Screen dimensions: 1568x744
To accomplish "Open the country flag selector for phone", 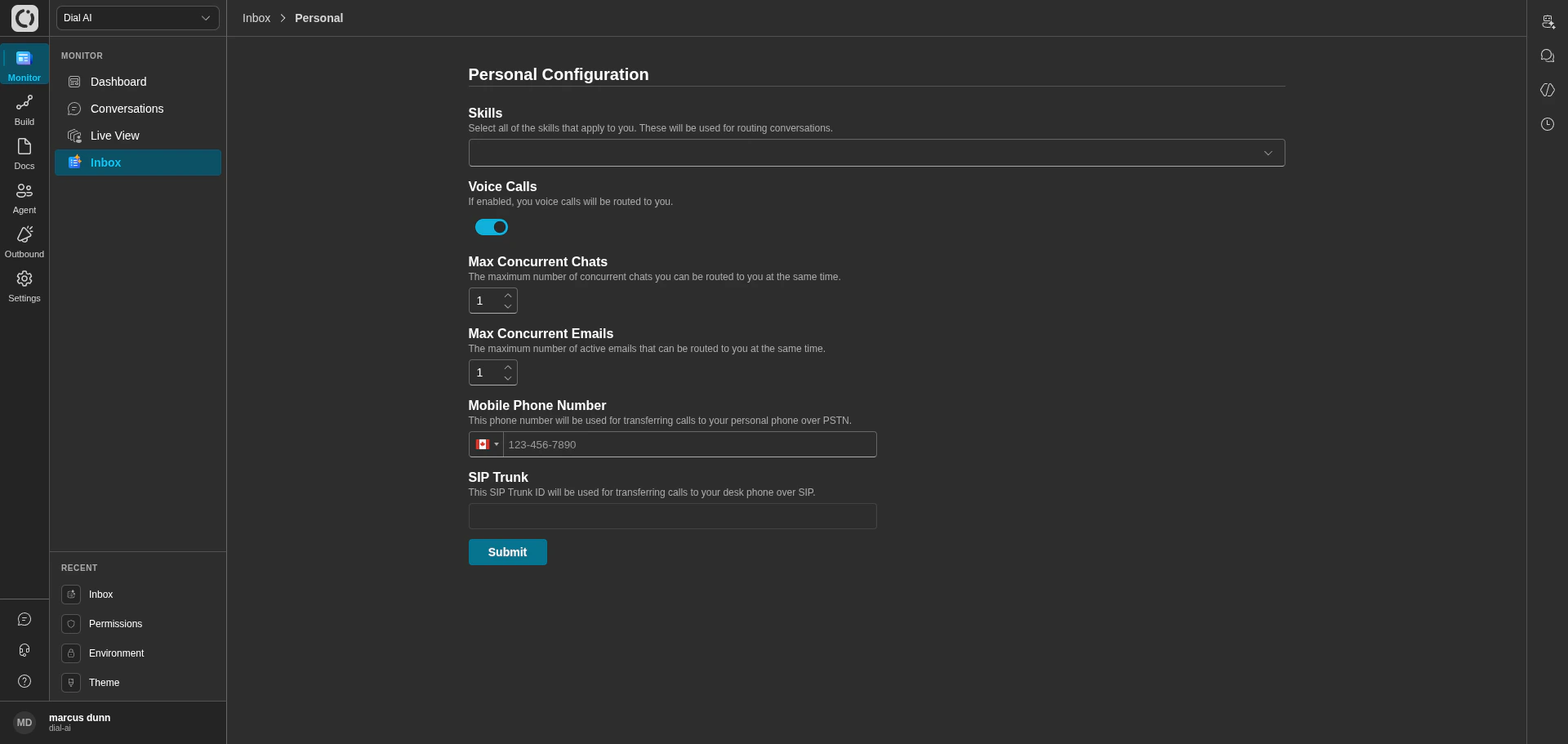I will pyautogui.click(x=487, y=444).
